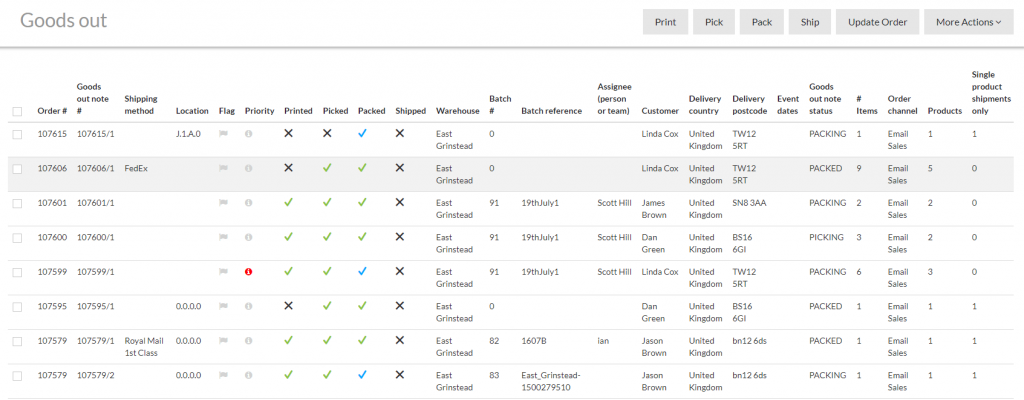Click customer James Brown
The image size is (1024, 400).
tap(654, 208)
